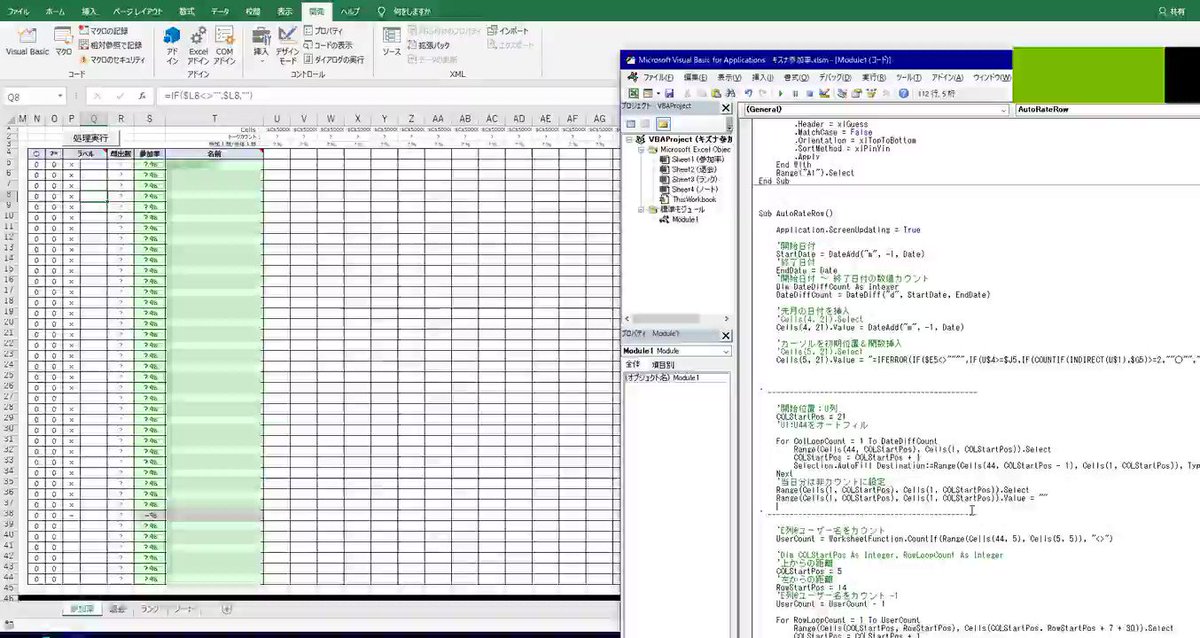Click コードの表示 (View Code)
The image size is (1200, 638).
(x=327, y=45)
